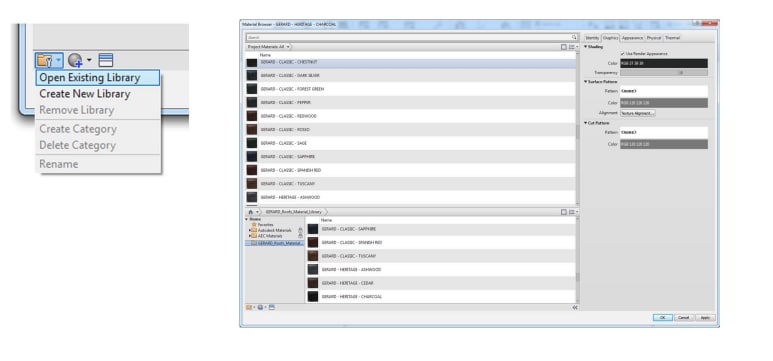Click the Surface Pattern color swatch
This screenshot has height=361, width=773.
[664, 103]
